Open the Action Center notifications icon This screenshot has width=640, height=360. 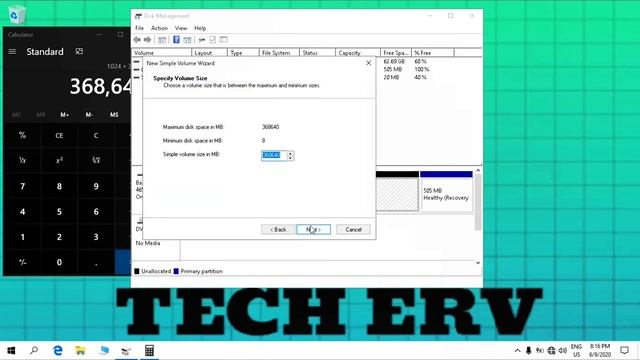pyautogui.click(x=624, y=350)
